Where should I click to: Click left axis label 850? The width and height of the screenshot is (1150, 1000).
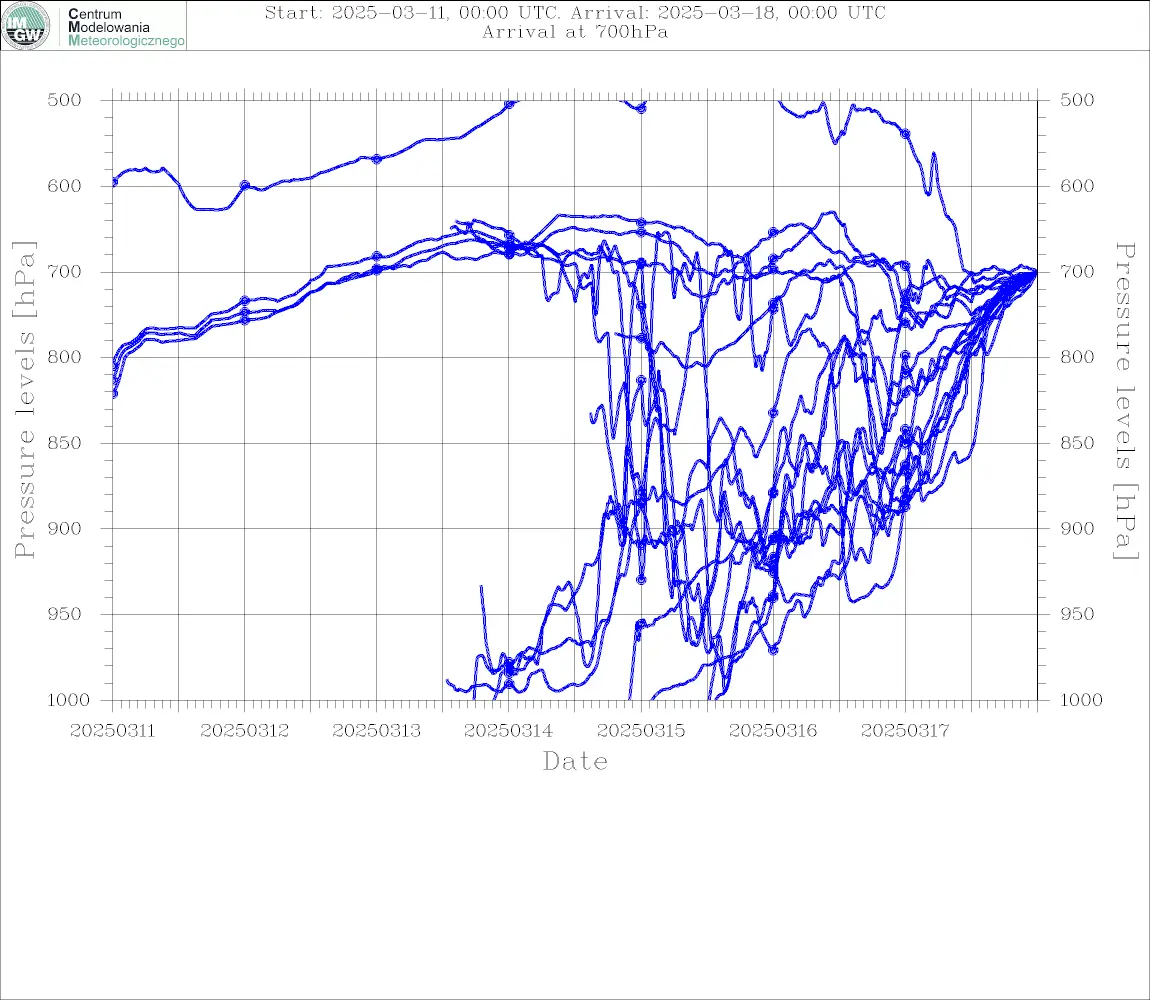coord(65,443)
